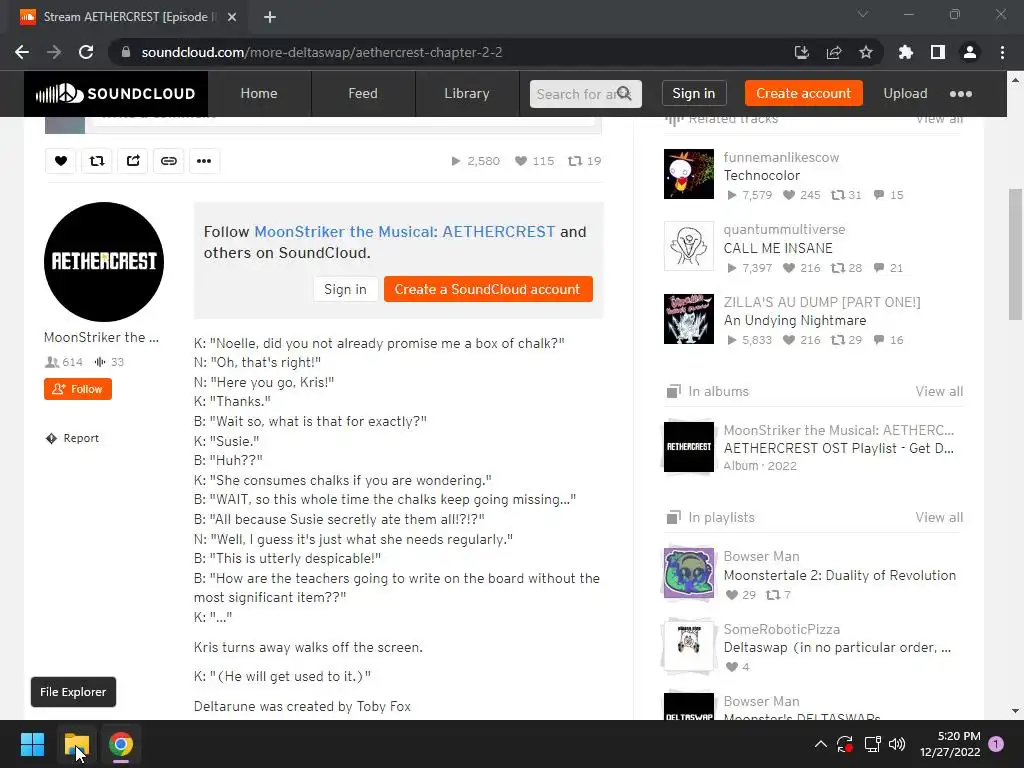Open funnemanlikescow artist page

781,157
